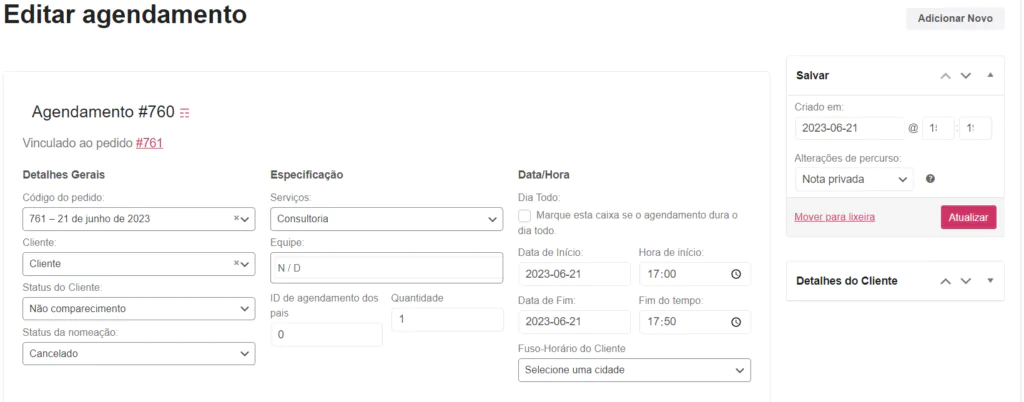Open the Serviços Consultoria dropdown
The image size is (1024, 402).
(387, 219)
